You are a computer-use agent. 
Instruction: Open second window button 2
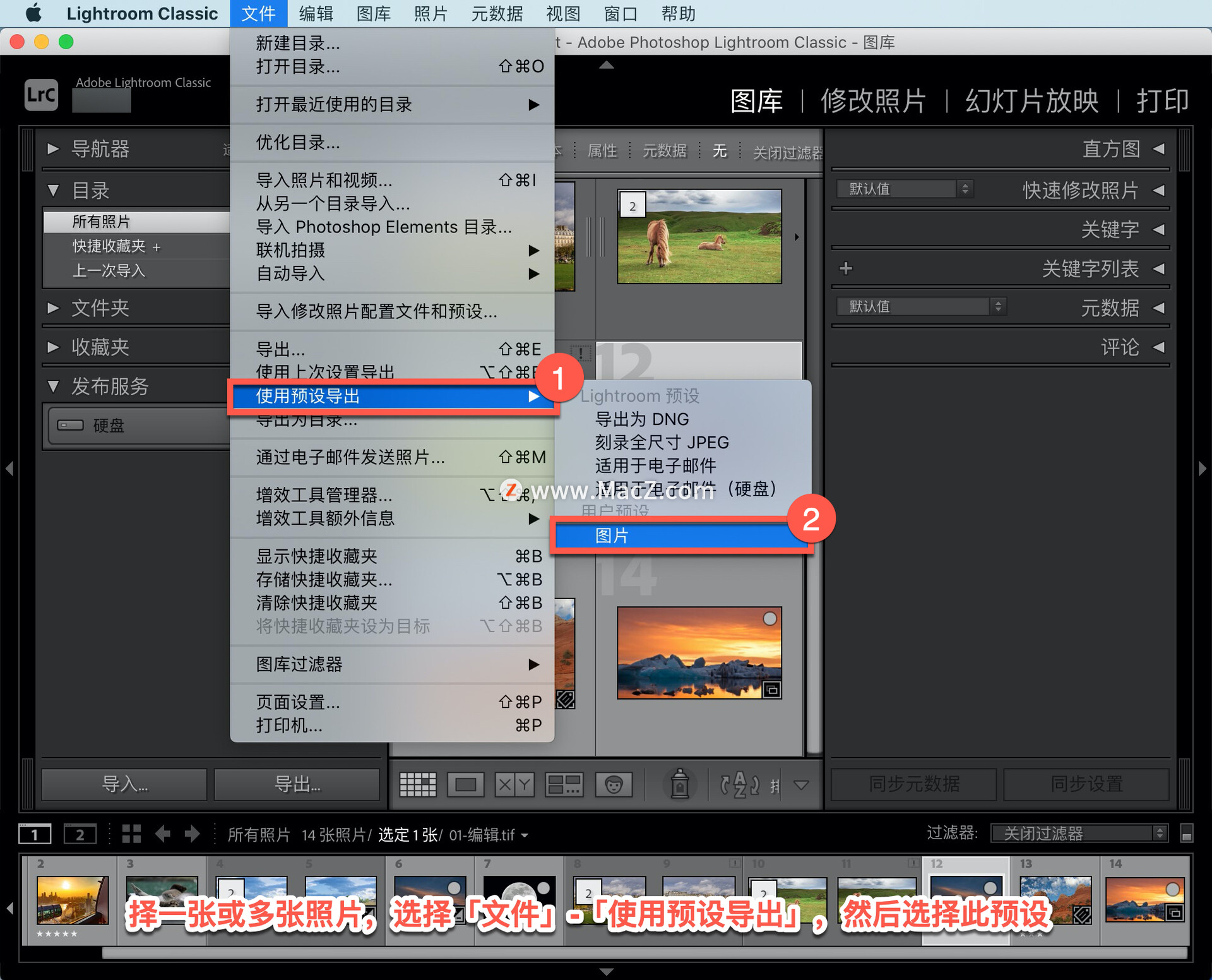[x=80, y=835]
